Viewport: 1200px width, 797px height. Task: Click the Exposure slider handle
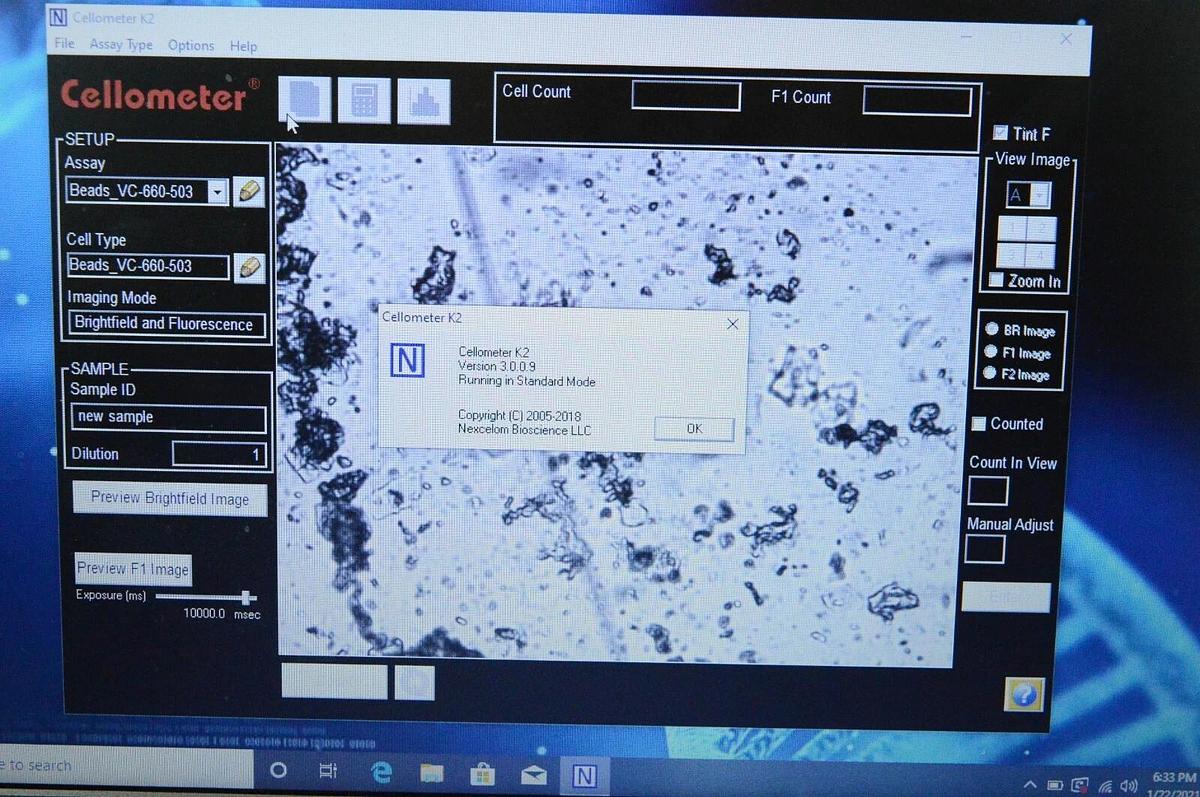point(247,597)
